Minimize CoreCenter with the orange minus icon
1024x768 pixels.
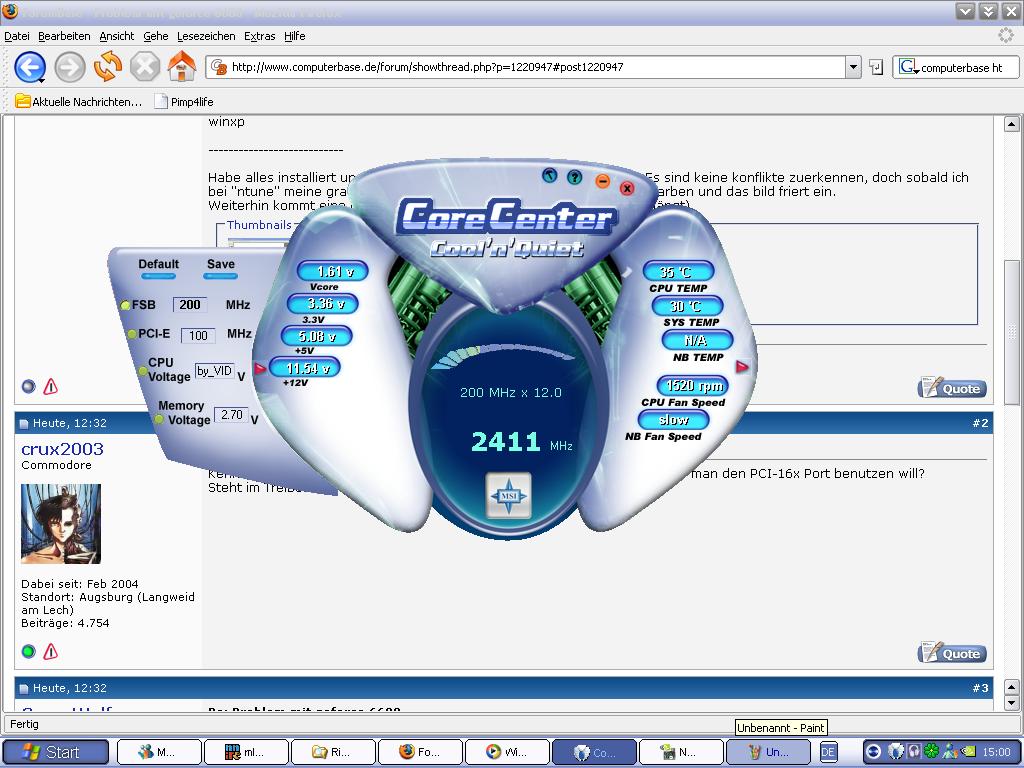click(603, 181)
